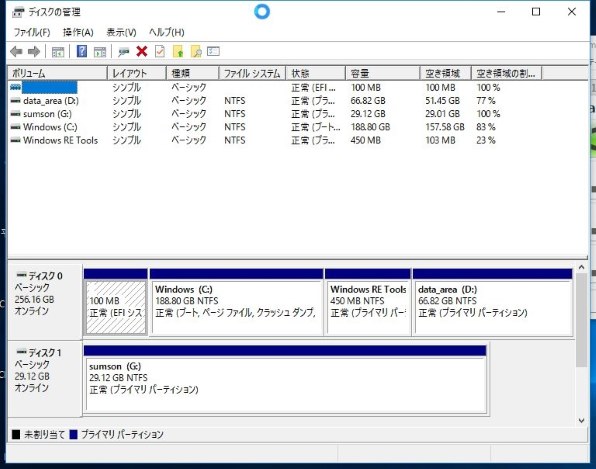Open the ヘルプ(H) menu

[166, 32]
